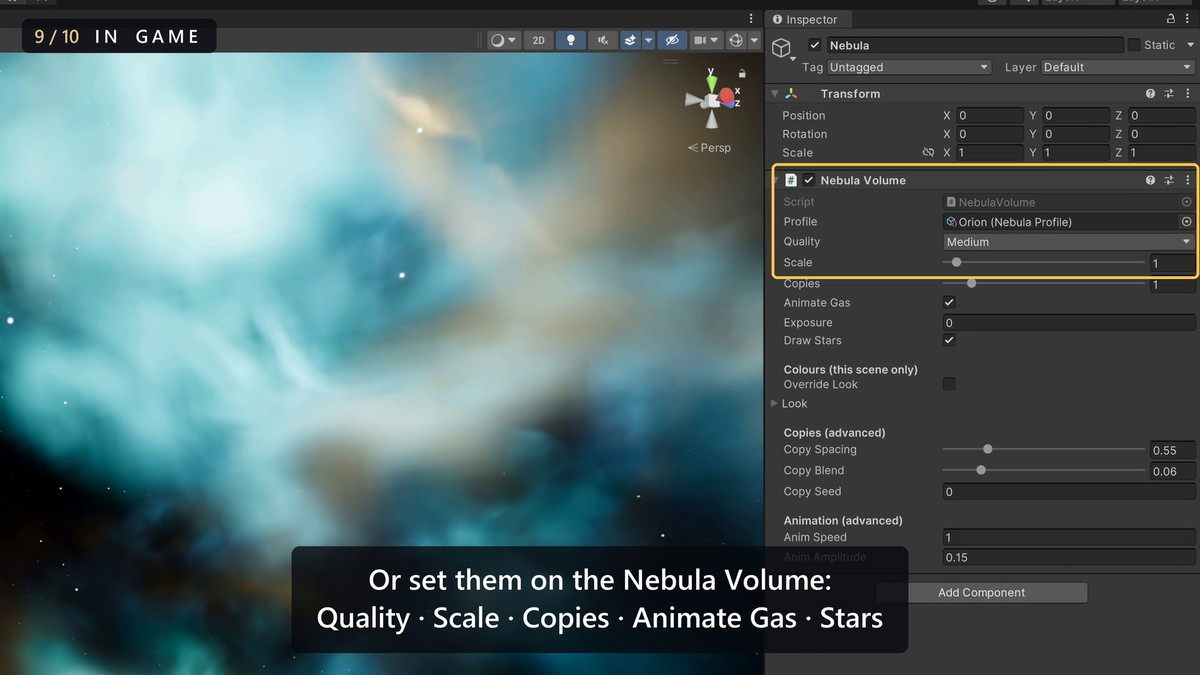Toggle the scene gizmo rotation lock

pos(742,73)
